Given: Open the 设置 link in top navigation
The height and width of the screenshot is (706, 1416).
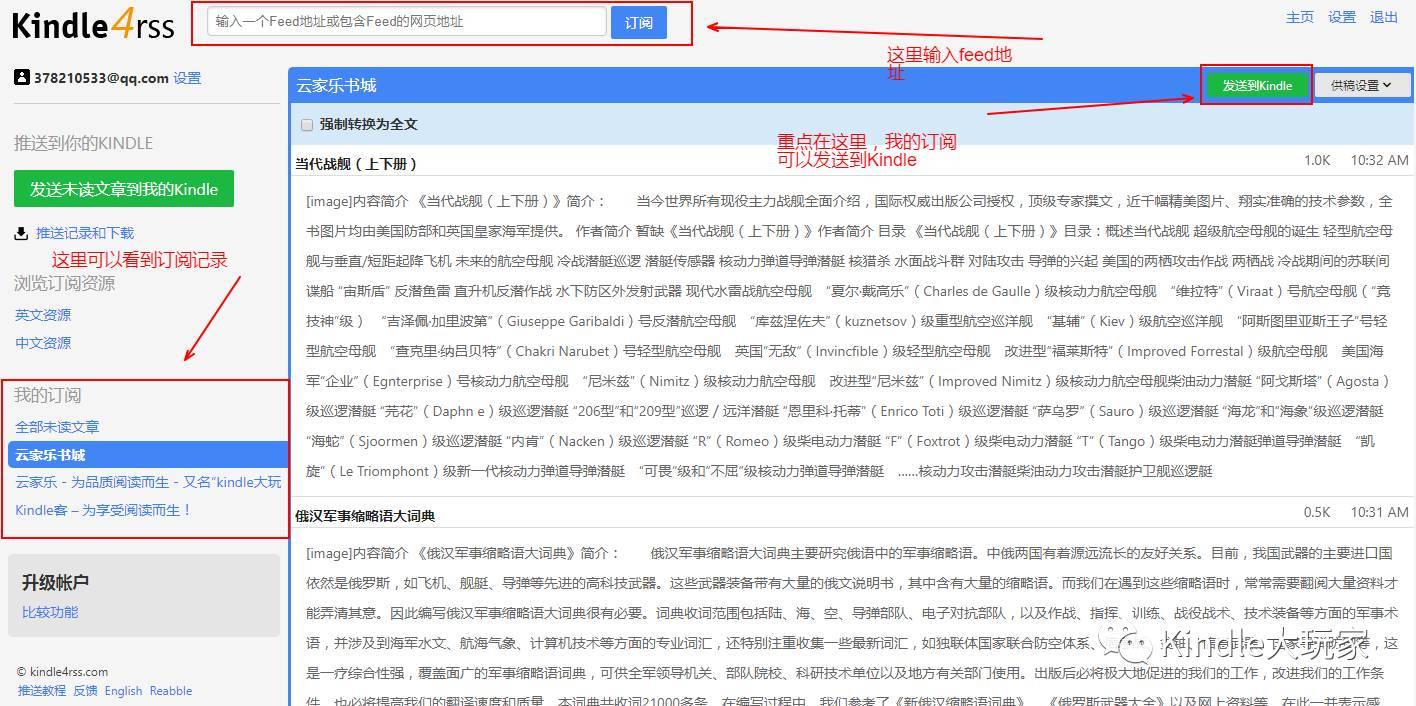Looking at the screenshot, I should coord(1342,17).
